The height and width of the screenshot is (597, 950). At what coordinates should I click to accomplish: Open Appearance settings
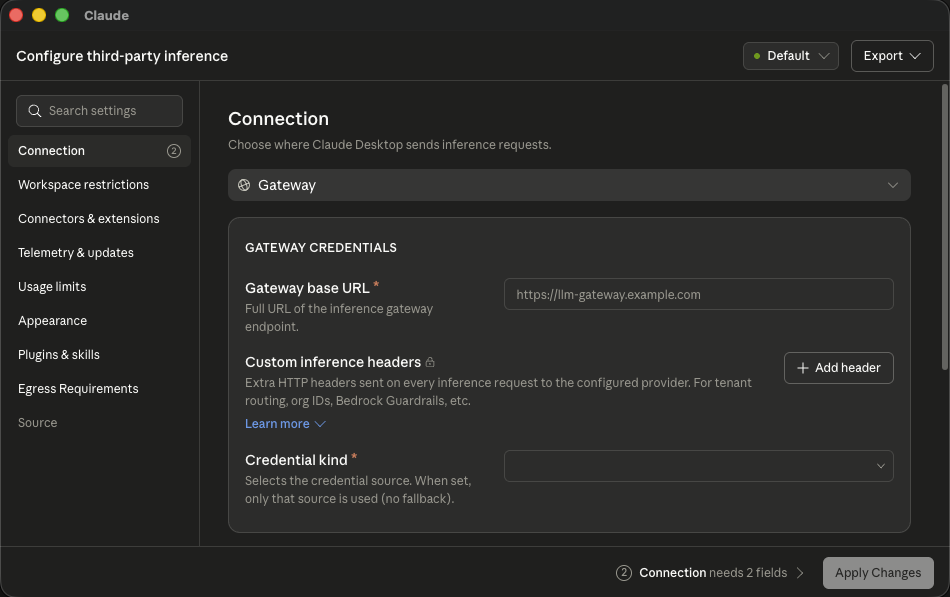pyautogui.click(x=53, y=321)
